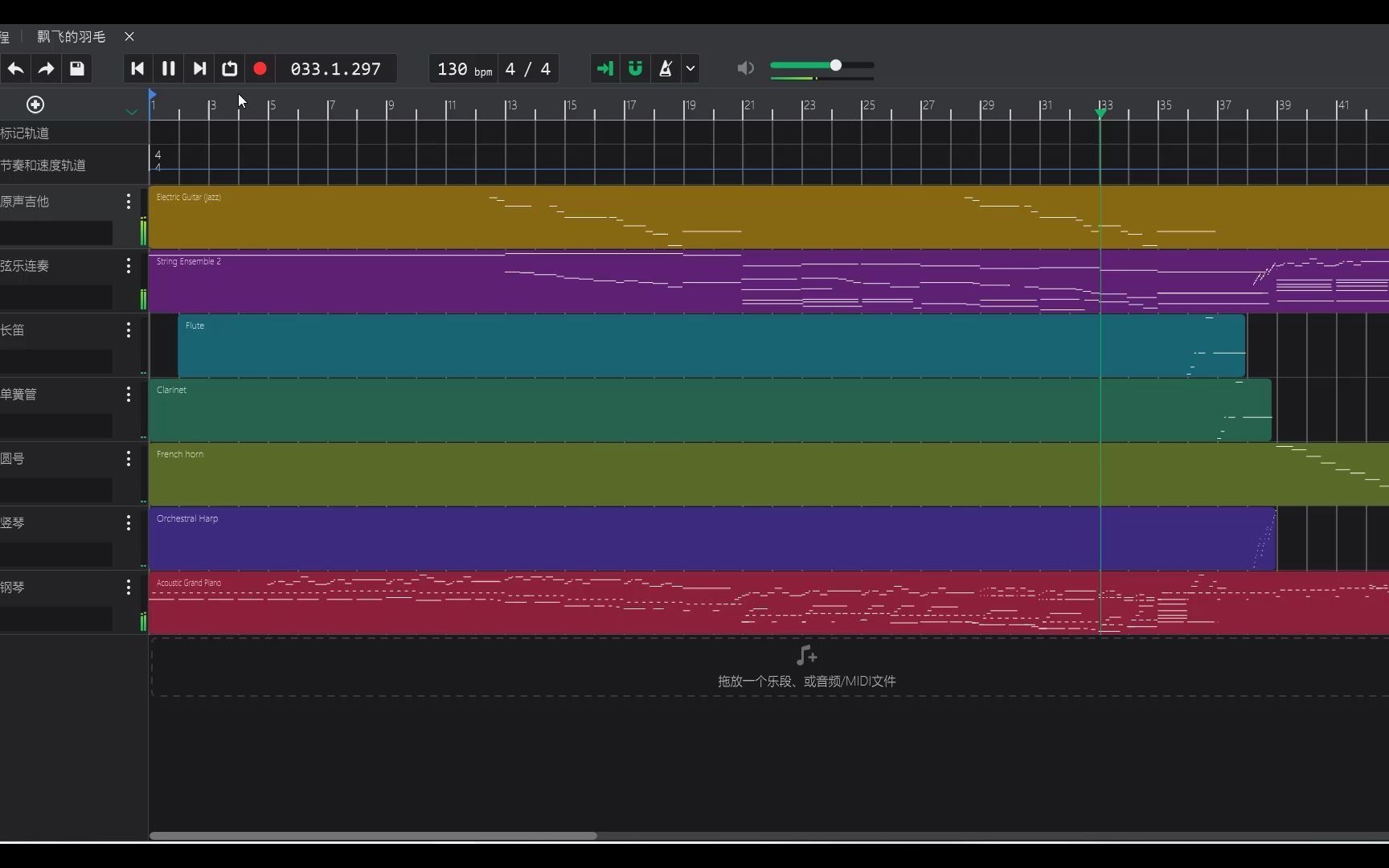The image size is (1389, 868).
Task: Click bar 17 on the timeline ruler
Action: pyautogui.click(x=632, y=105)
